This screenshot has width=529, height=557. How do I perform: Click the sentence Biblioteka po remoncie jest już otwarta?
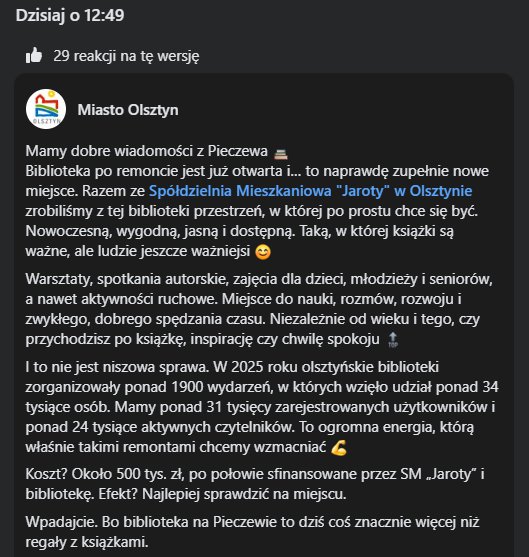(154, 171)
